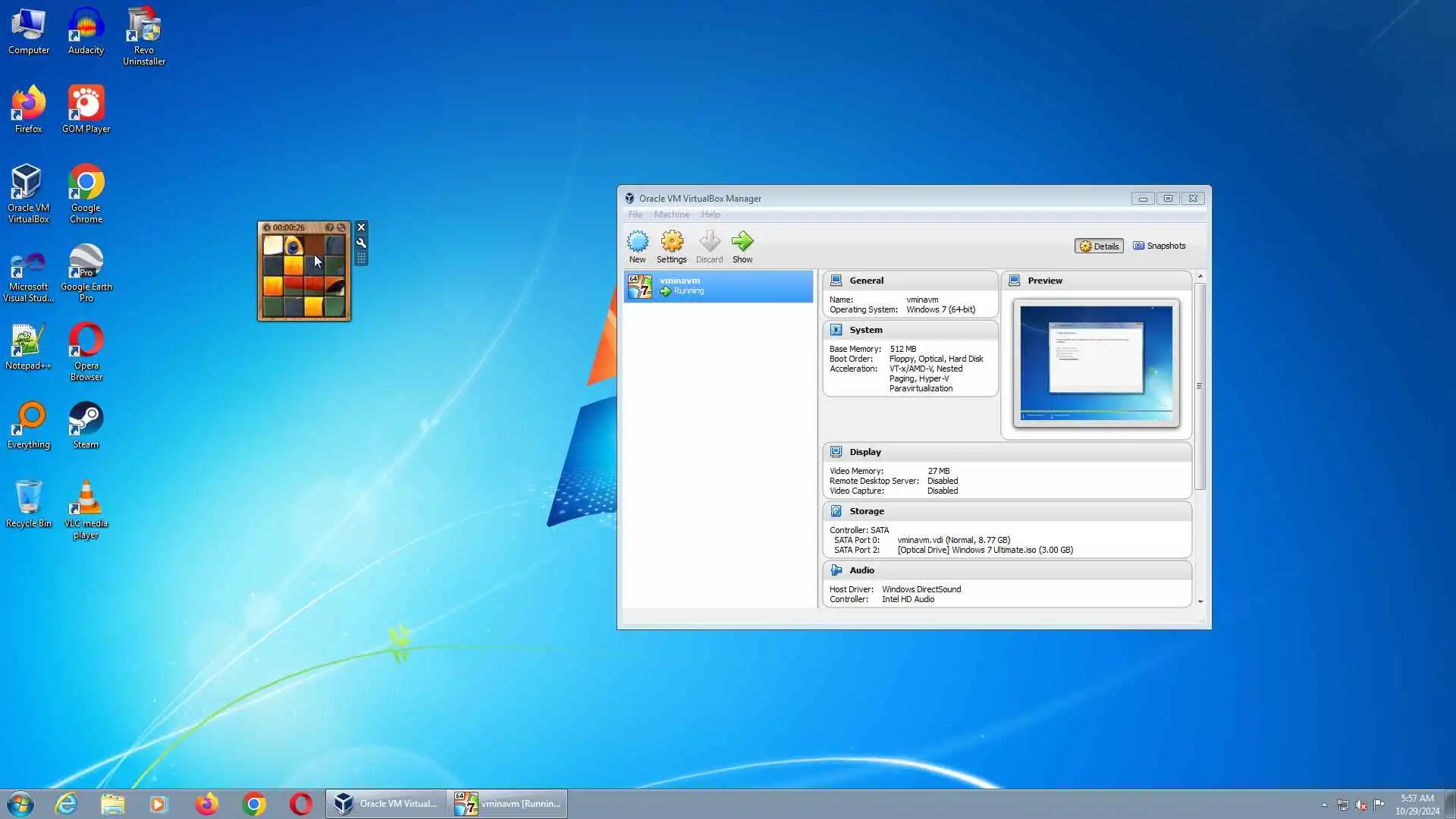Click the details pane vertical scrollbar
The image size is (1456, 819).
[x=1200, y=387]
